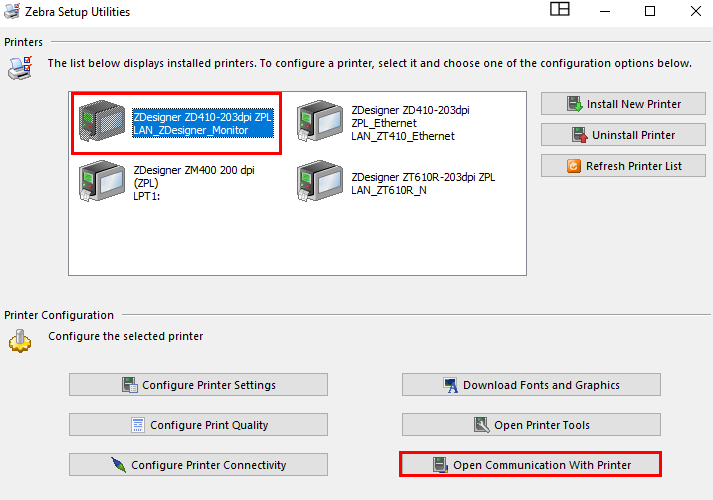Refresh Printer List
This screenshot has height=500, width=713.
[x=623, y=166]
